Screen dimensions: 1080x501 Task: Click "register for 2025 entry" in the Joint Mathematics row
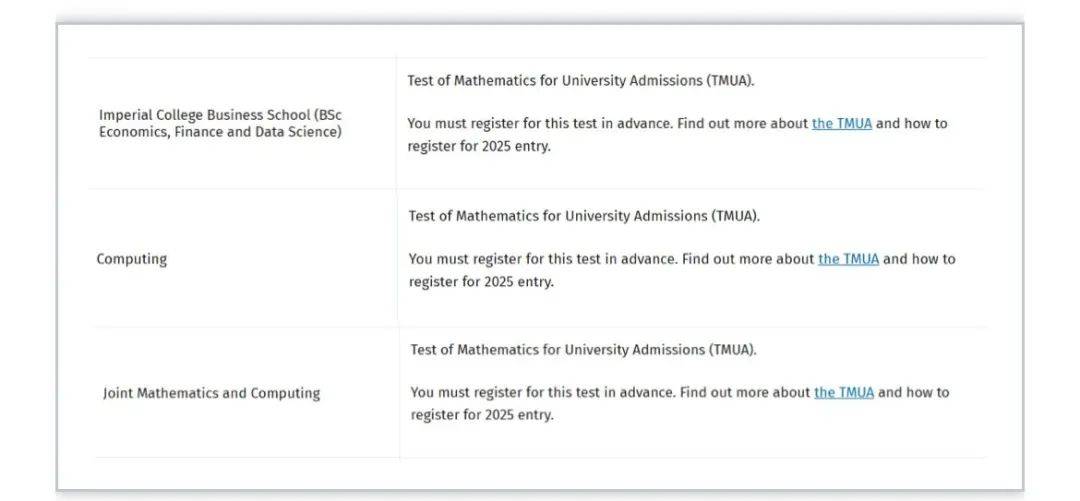(482, 415)
